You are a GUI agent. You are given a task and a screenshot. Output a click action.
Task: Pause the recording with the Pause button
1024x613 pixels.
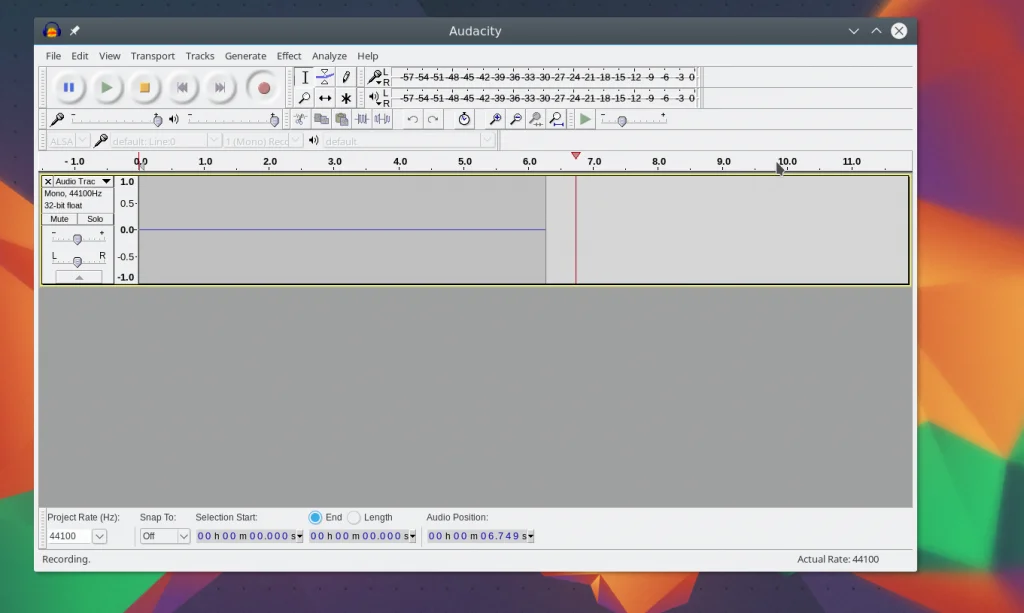pyautogui.click(x=68, y=88)
